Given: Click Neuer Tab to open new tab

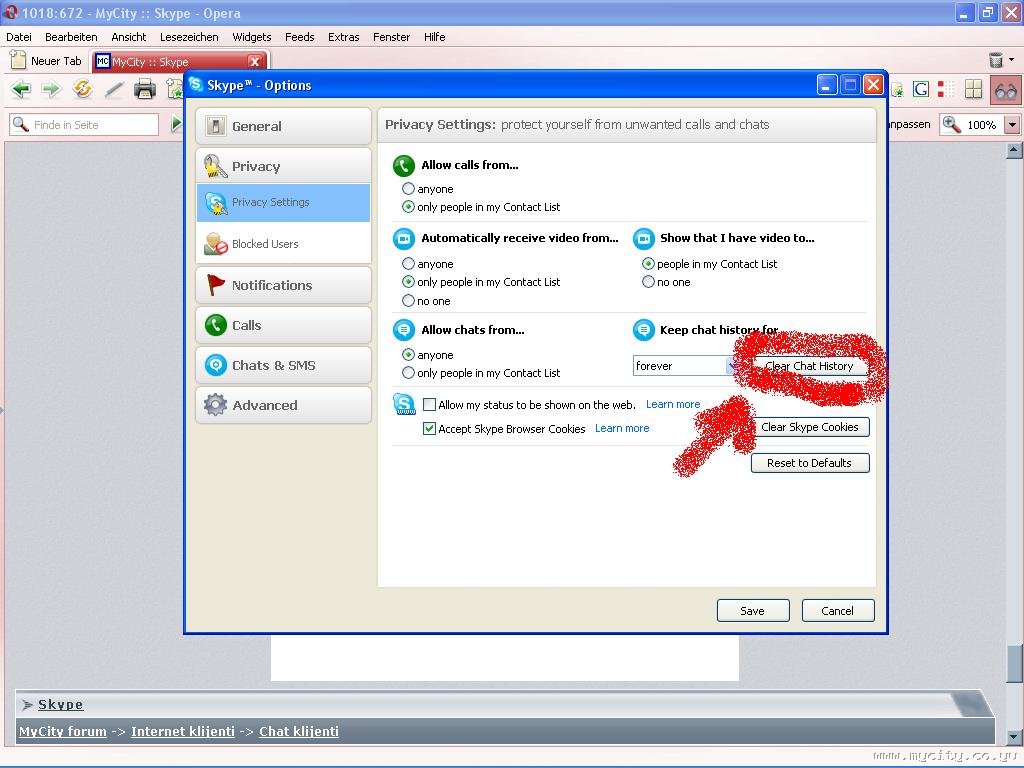Looking at the screenshot, I should tap(47, 61).
